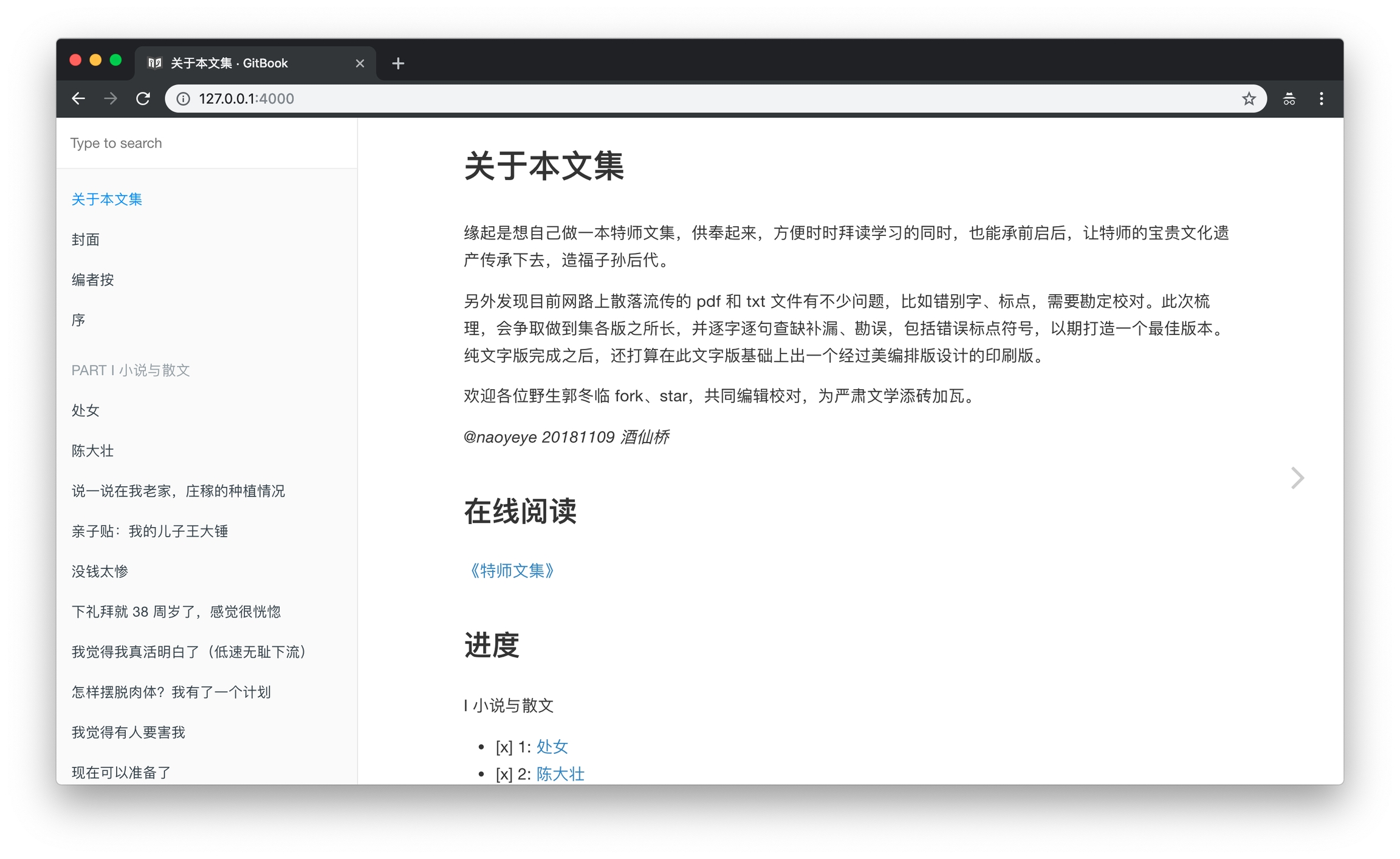Open the 处女 link in progress list
The image size is (1400, 859).
click(552, 747)
